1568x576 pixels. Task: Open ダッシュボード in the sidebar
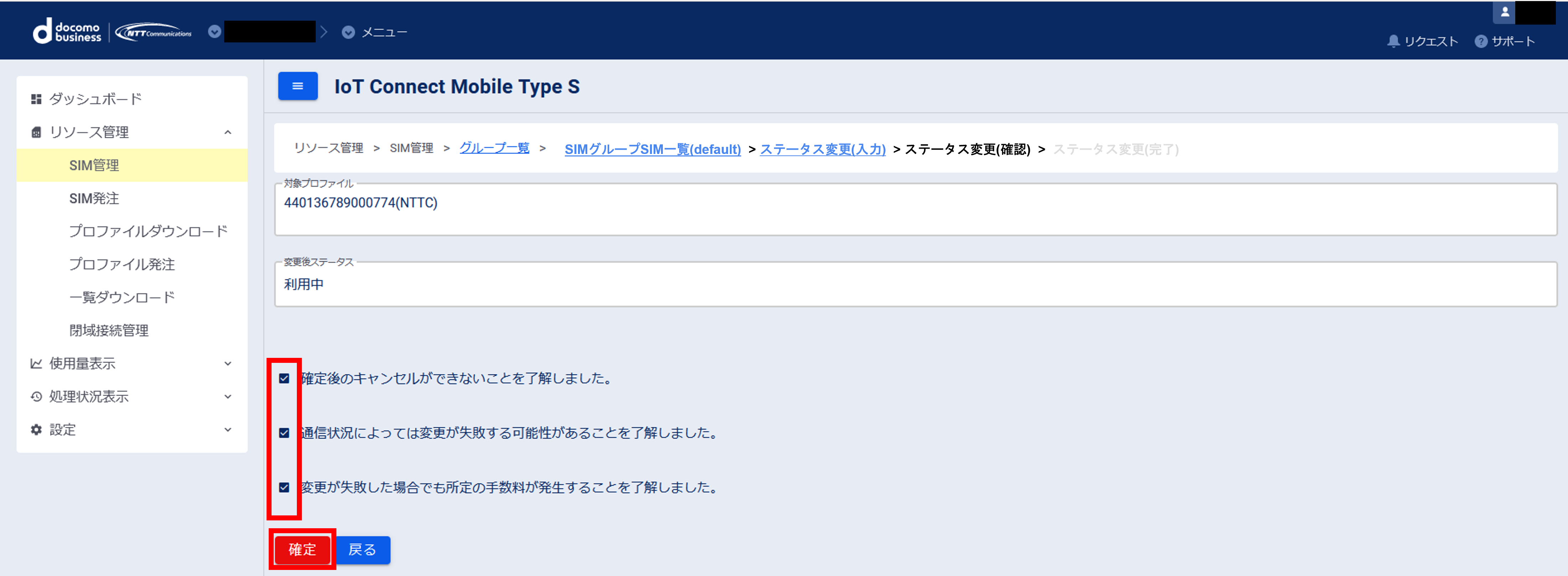pos(95,99)
